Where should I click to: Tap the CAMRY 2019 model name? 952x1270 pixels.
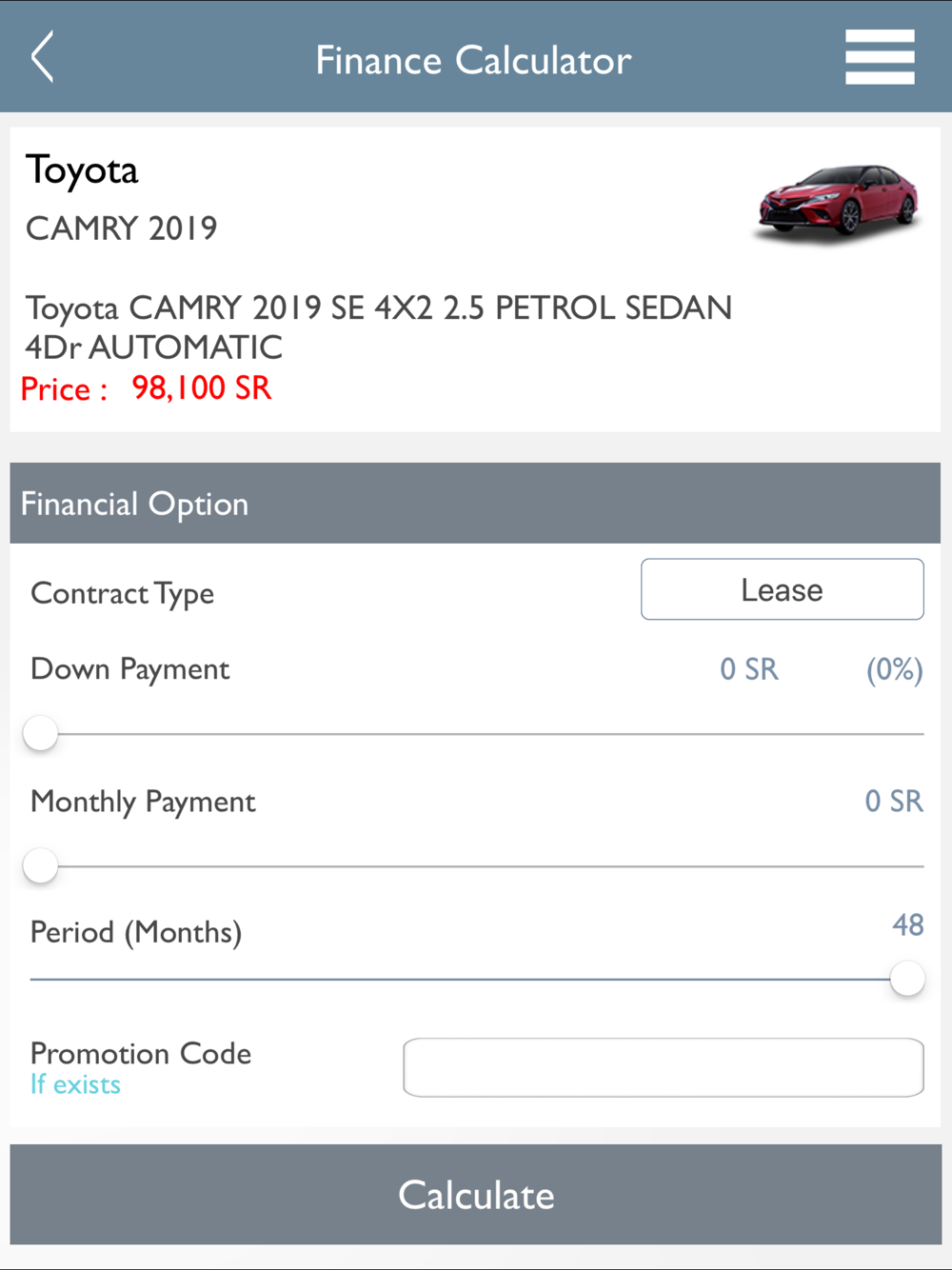(x=122, y=228)
